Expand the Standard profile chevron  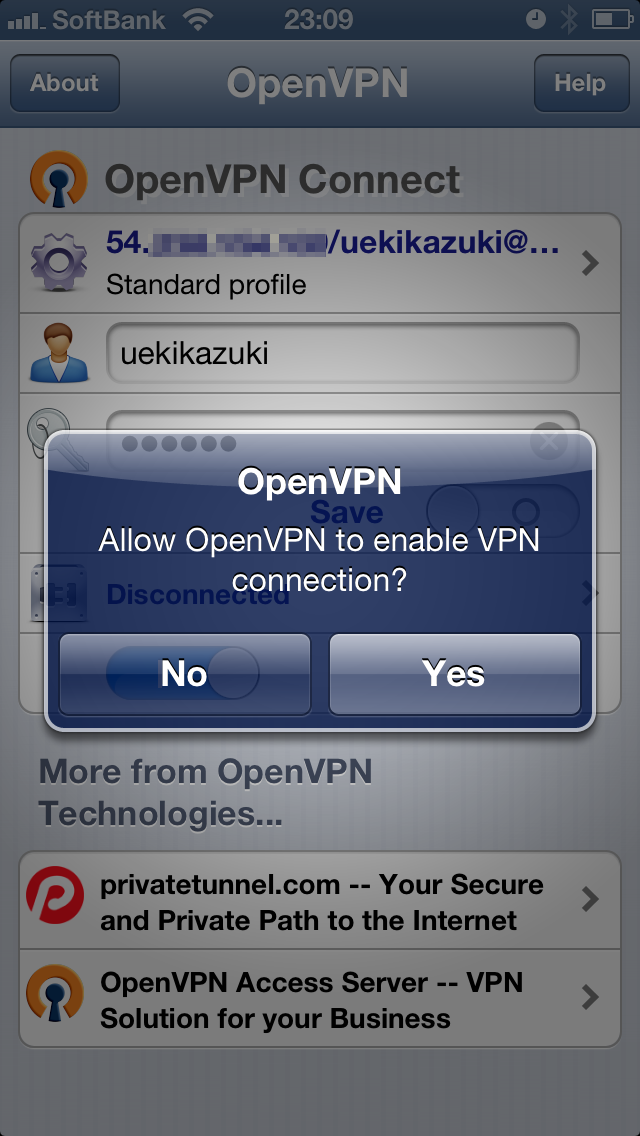click(x=590, y=264)
